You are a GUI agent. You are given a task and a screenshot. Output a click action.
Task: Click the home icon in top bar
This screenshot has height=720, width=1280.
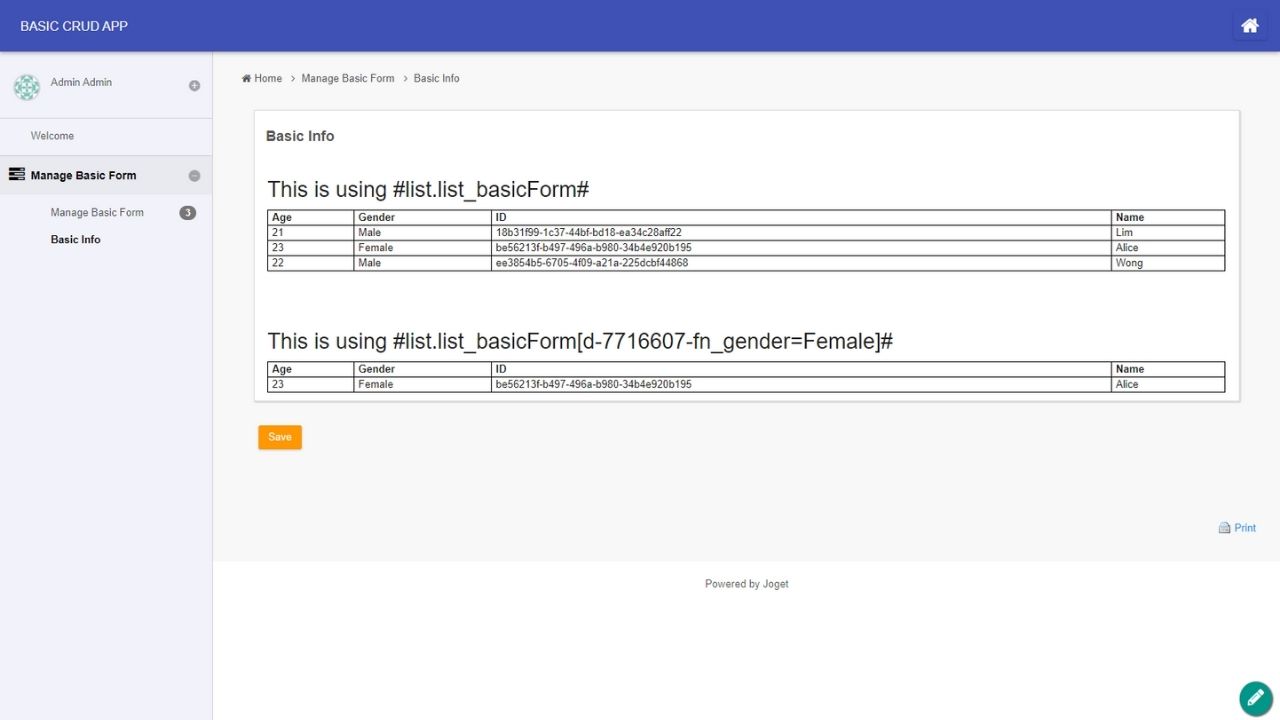pyautogui.click(x=1249, y=26)
